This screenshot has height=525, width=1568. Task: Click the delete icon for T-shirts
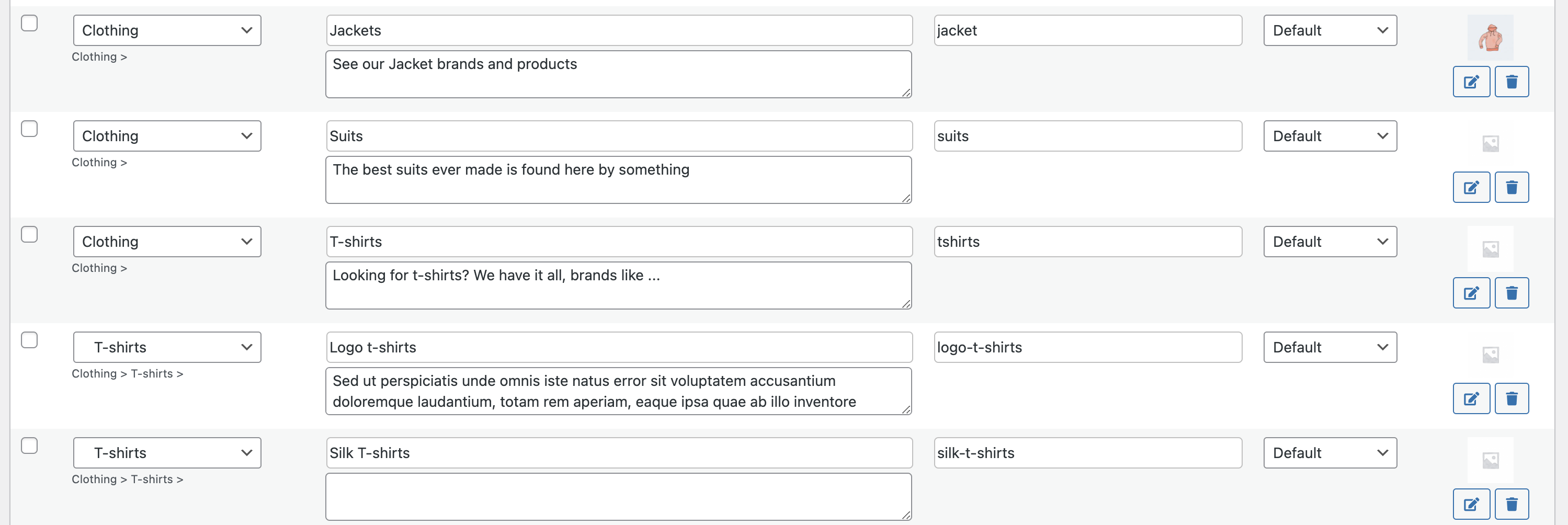coord(1512,293)
